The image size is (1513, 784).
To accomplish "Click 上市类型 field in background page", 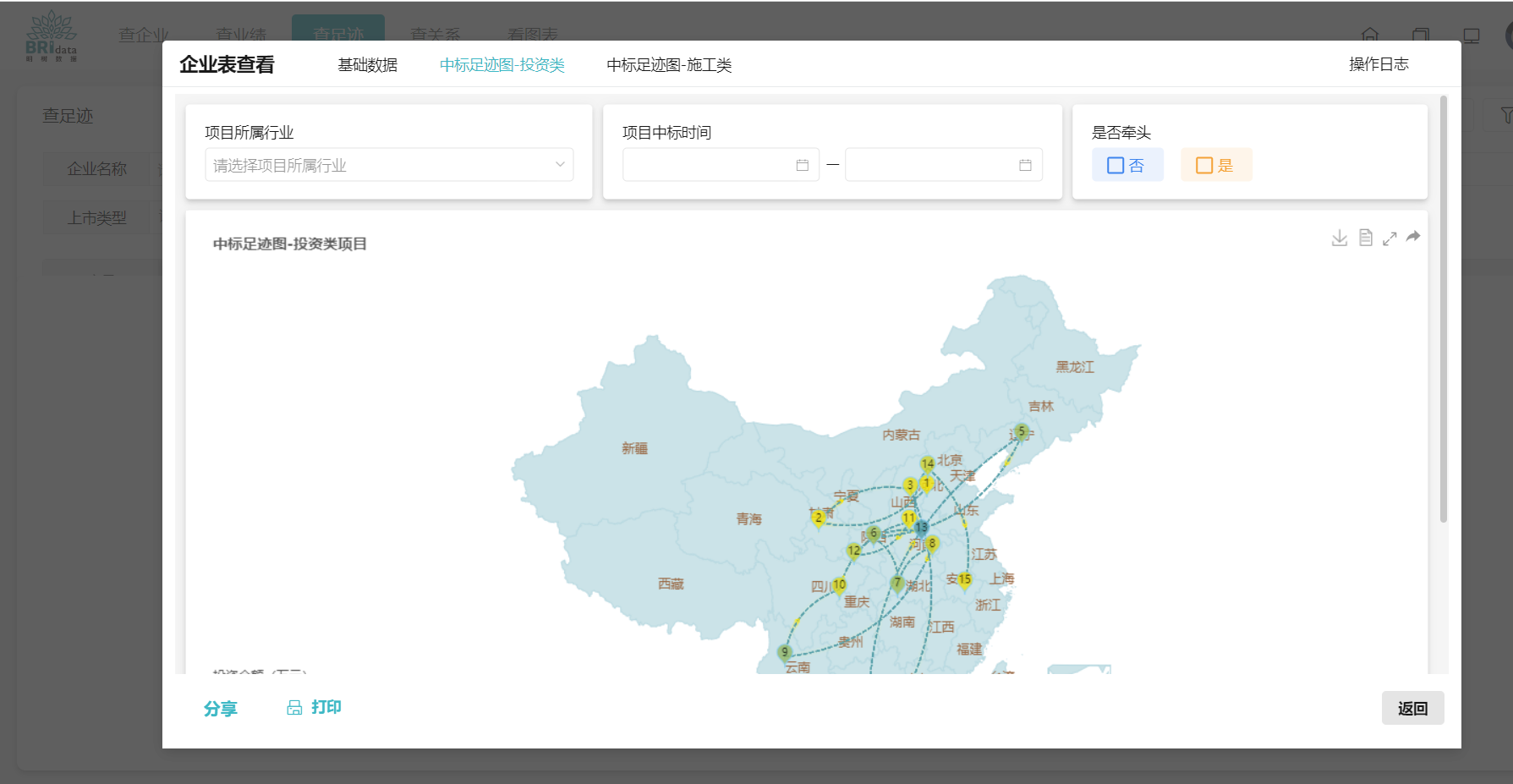I will coord(97,218).
